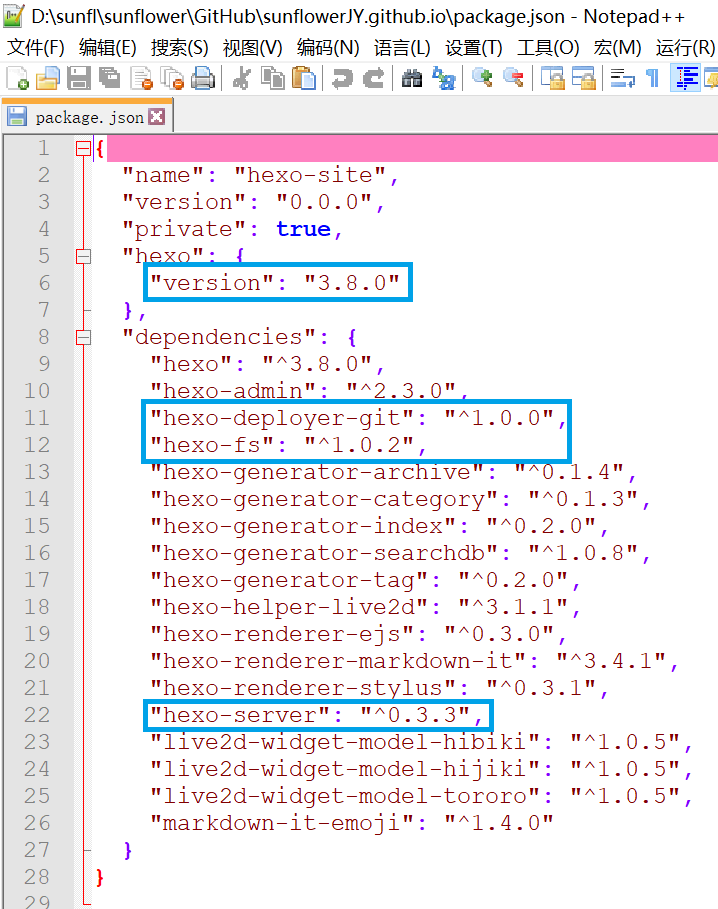Screen dimensions: 718x909
Task: Click line number 11 in the margin
Action: pyautogui.click(x=37, y=418)
